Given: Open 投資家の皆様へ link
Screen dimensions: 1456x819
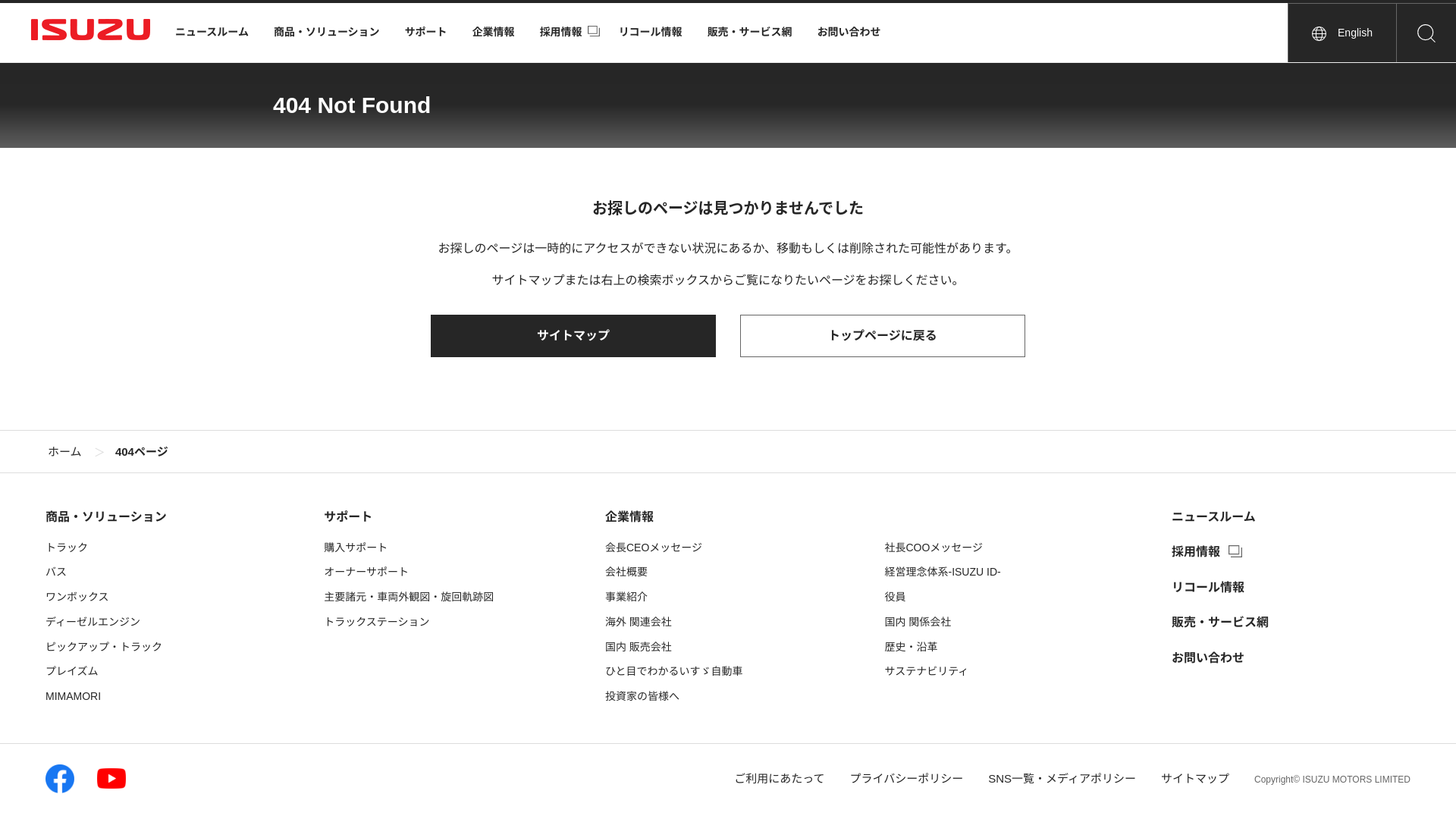Looking at the screenshot, I should pyautogui.click(x=642, y=696).
